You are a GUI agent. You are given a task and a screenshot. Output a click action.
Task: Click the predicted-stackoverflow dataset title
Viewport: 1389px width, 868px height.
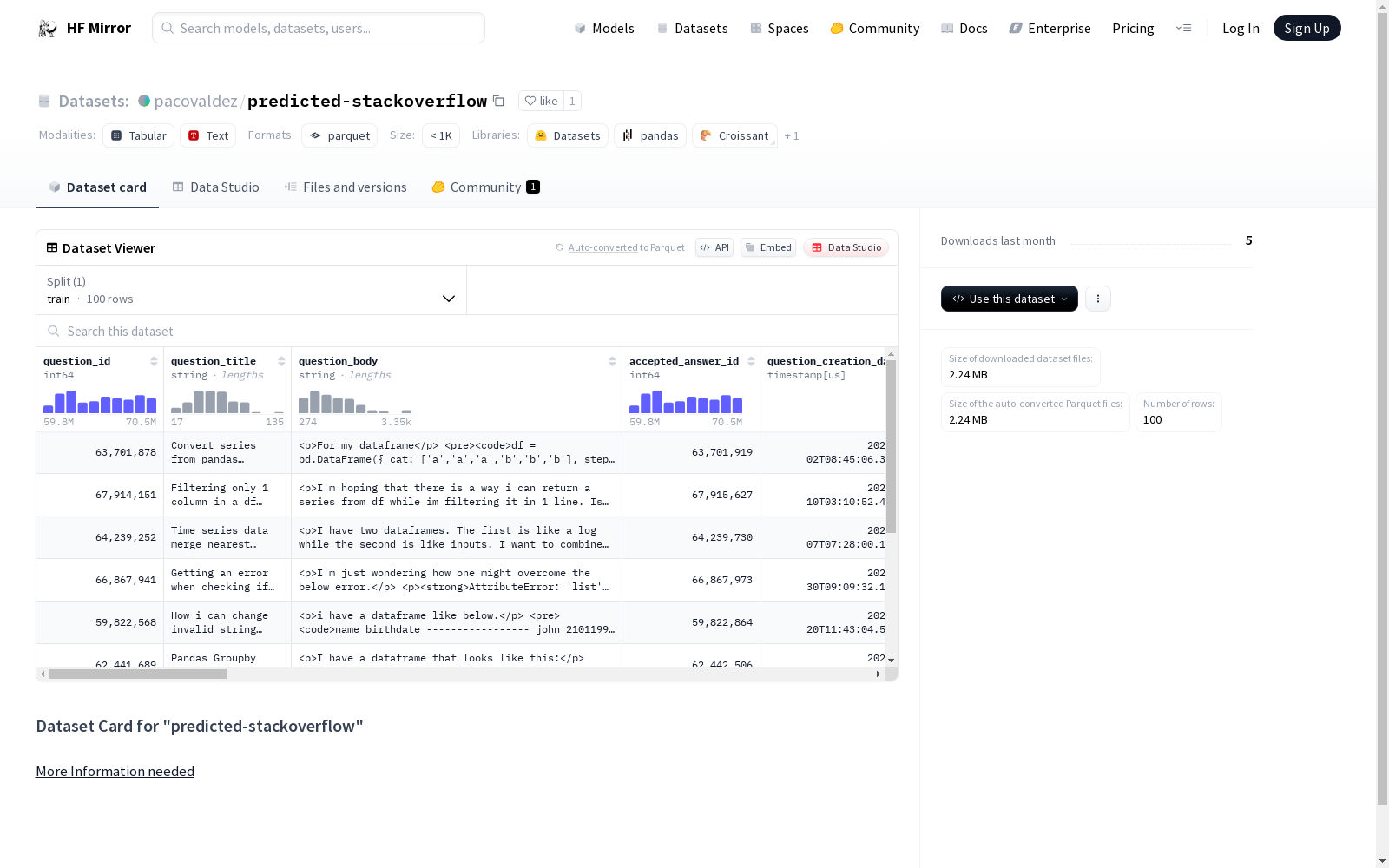click(367, 101)
